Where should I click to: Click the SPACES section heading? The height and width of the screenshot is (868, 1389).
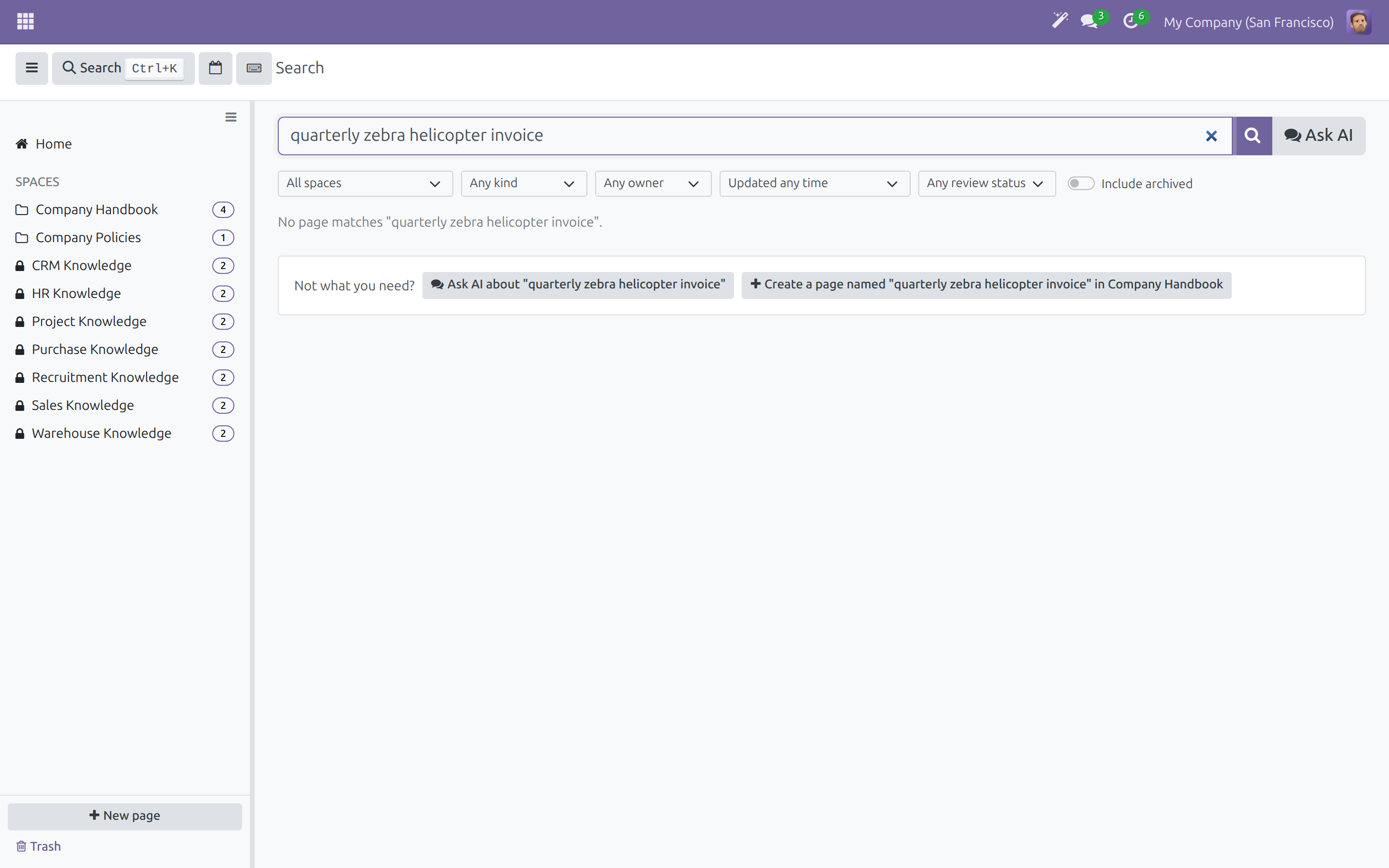tap(37, 182)
